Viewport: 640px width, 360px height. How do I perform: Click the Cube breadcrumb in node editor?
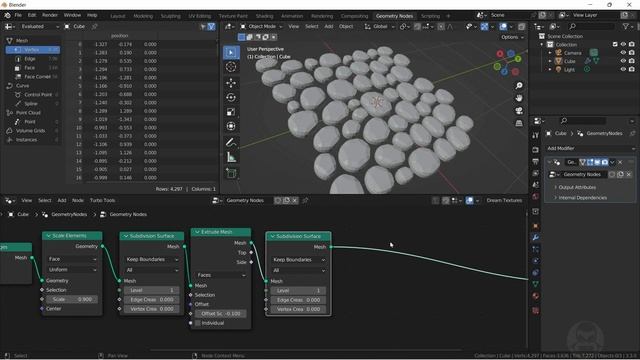(x=23, y=214)
